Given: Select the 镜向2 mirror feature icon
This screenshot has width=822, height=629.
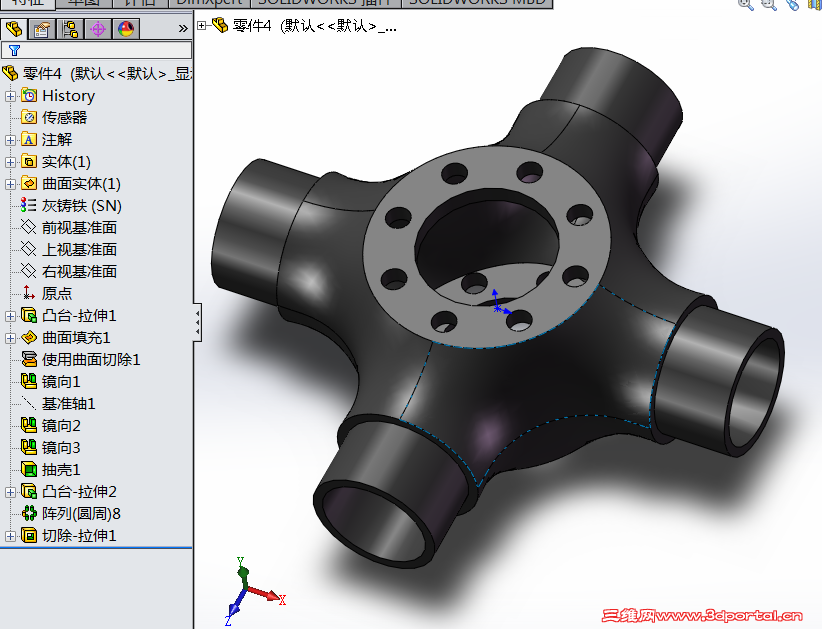Looking at the screenshot, I should pos(29,426).
